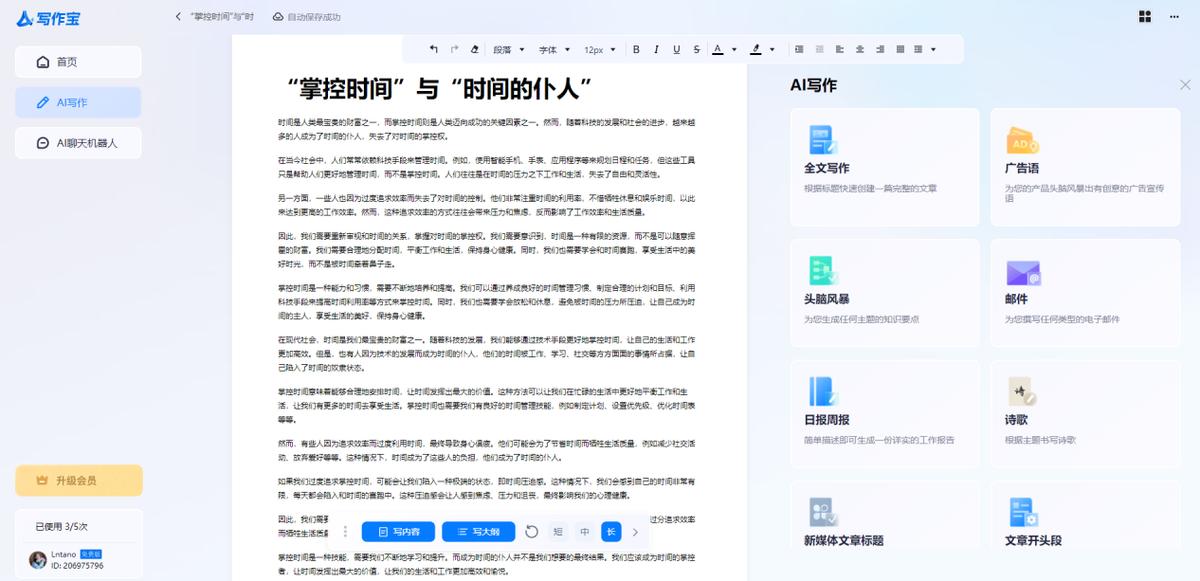
Task: Close the AI写作 panel
Action: 1185,85
